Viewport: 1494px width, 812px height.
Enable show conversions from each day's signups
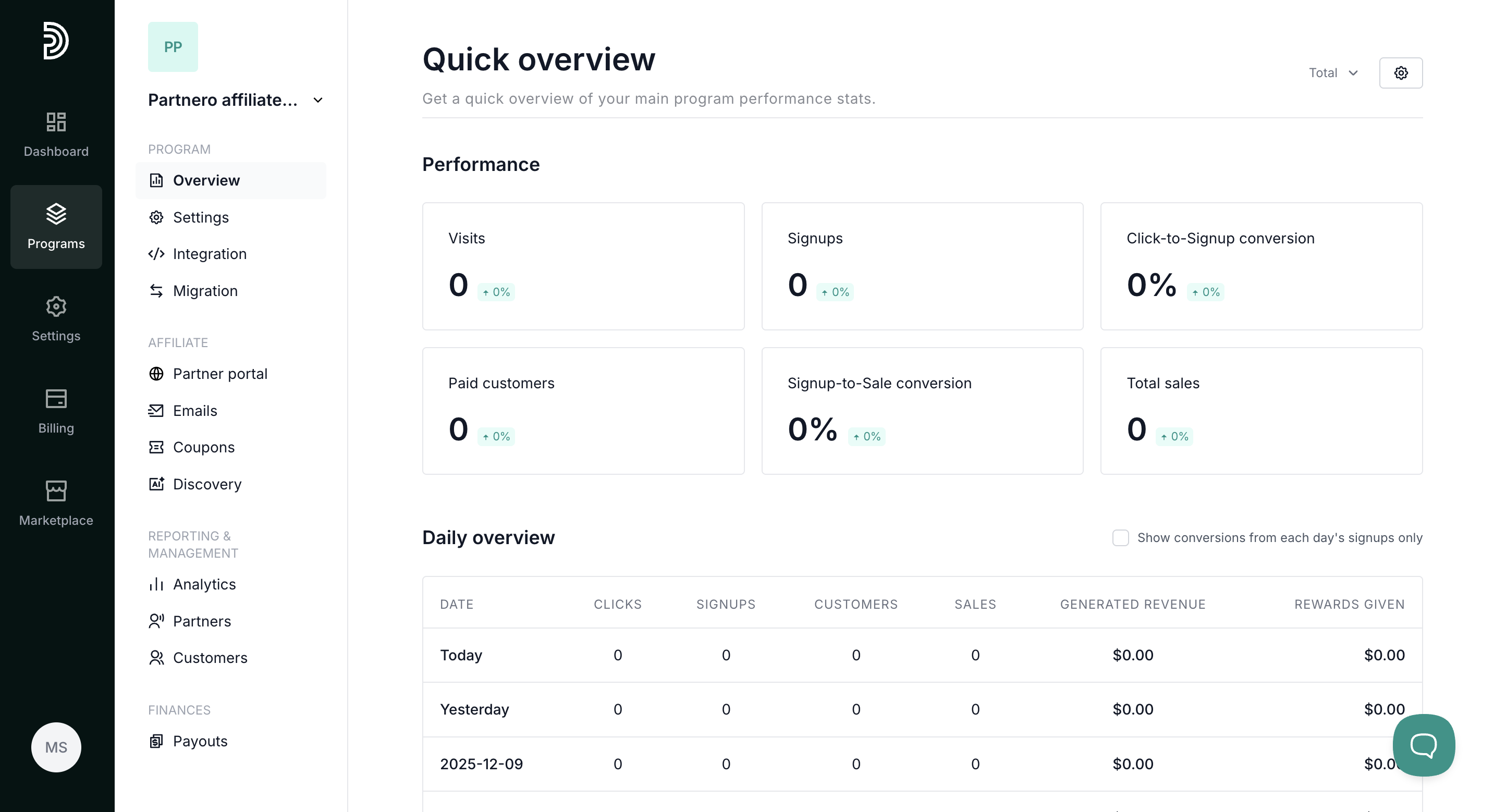pyautogui.click(x=1120, y=538)
